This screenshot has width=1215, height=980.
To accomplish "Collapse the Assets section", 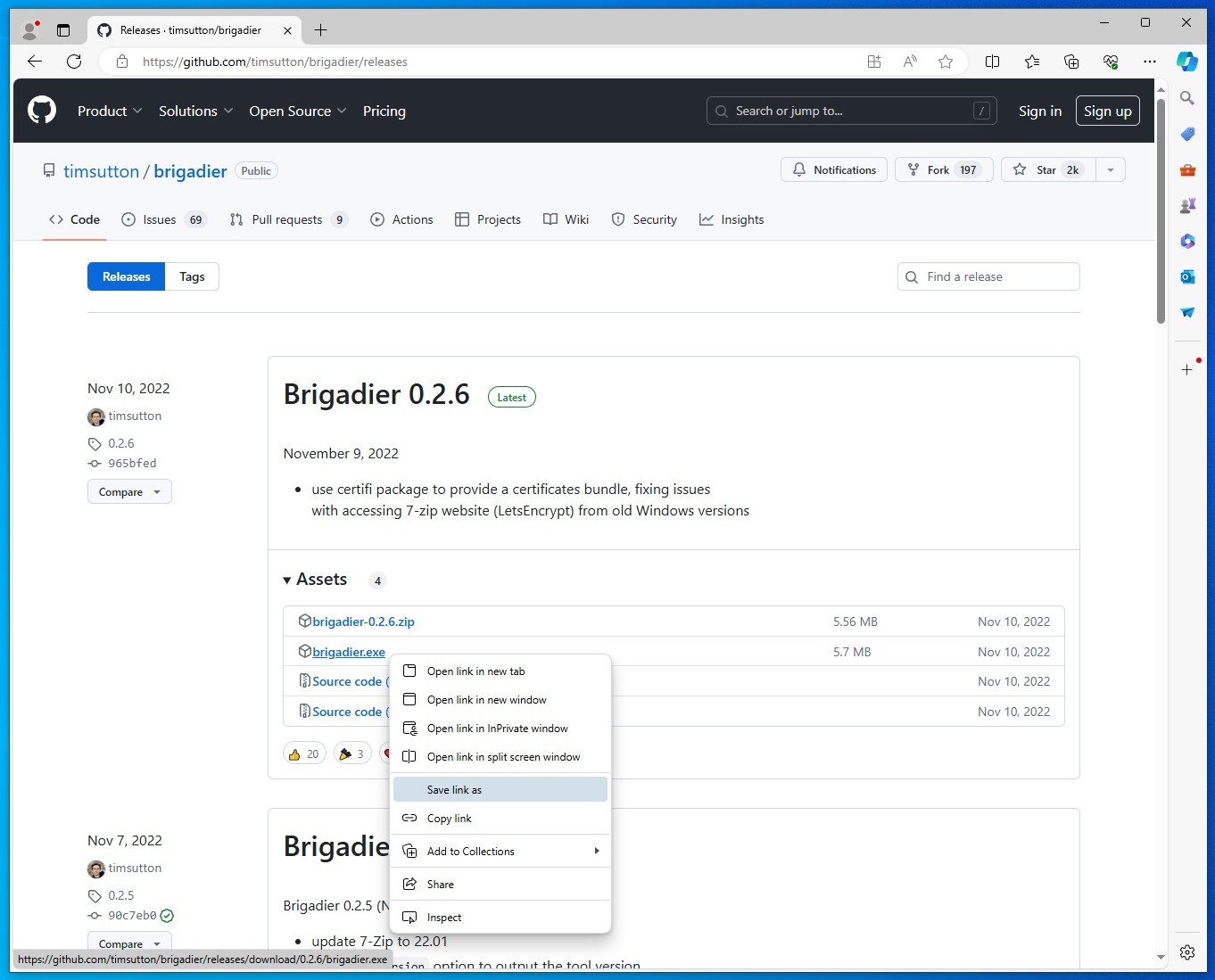I will pos(315,580).
